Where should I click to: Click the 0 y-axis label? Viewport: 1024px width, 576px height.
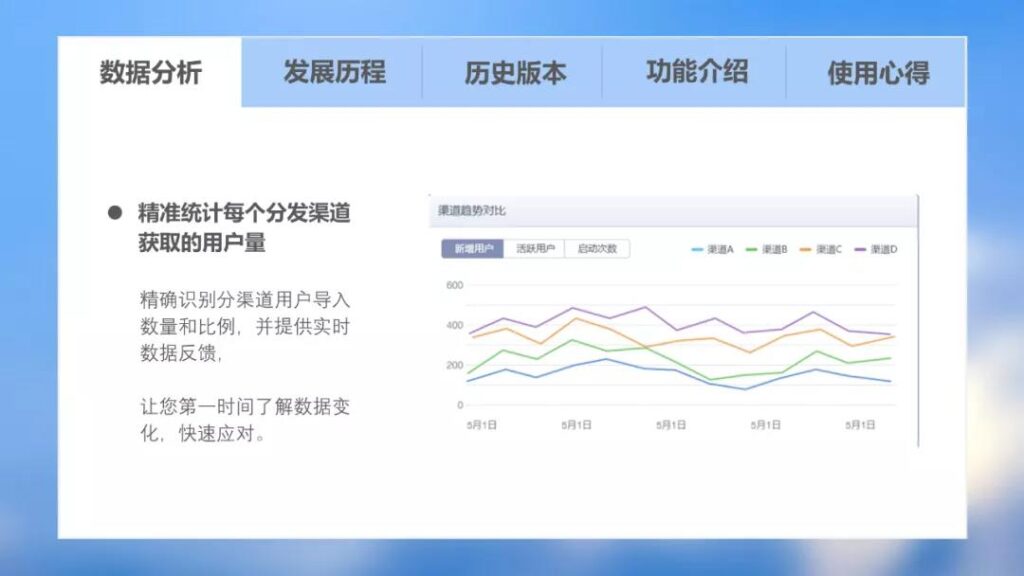[x=460, y=406]
